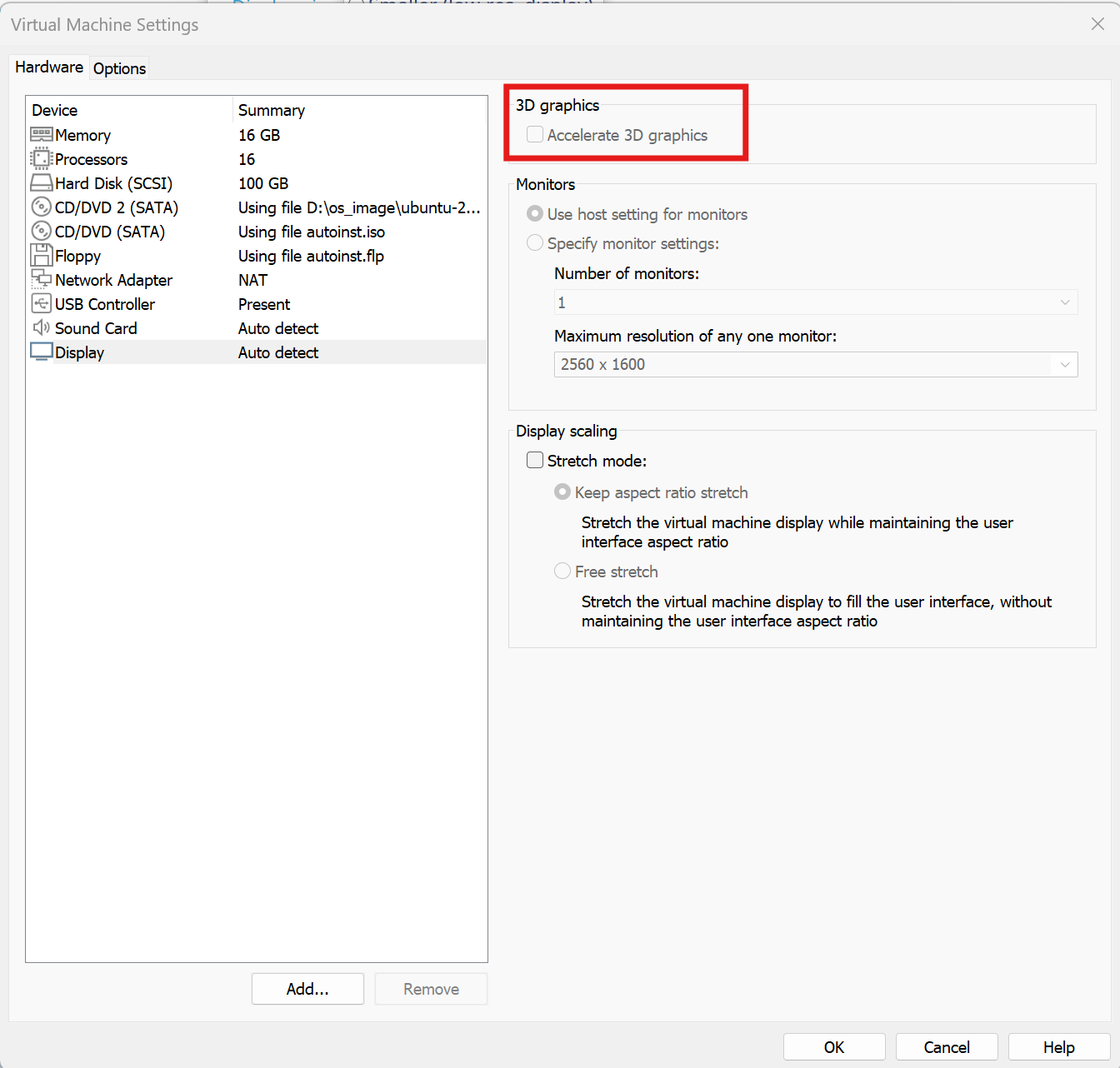Select the Sound Card speaker icon
The width and height of the screenshot is (1120, 1068).
42,328
